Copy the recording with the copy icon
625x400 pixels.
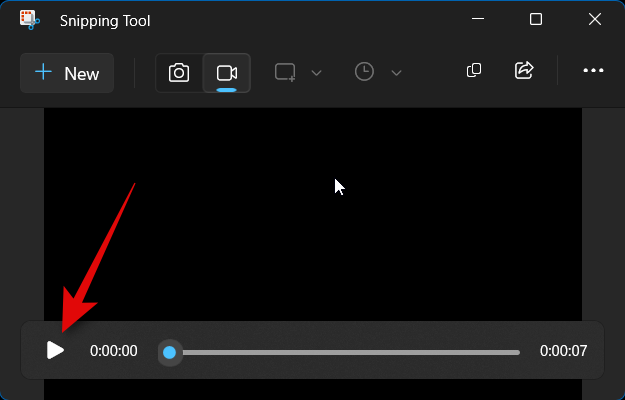(474, 70)
